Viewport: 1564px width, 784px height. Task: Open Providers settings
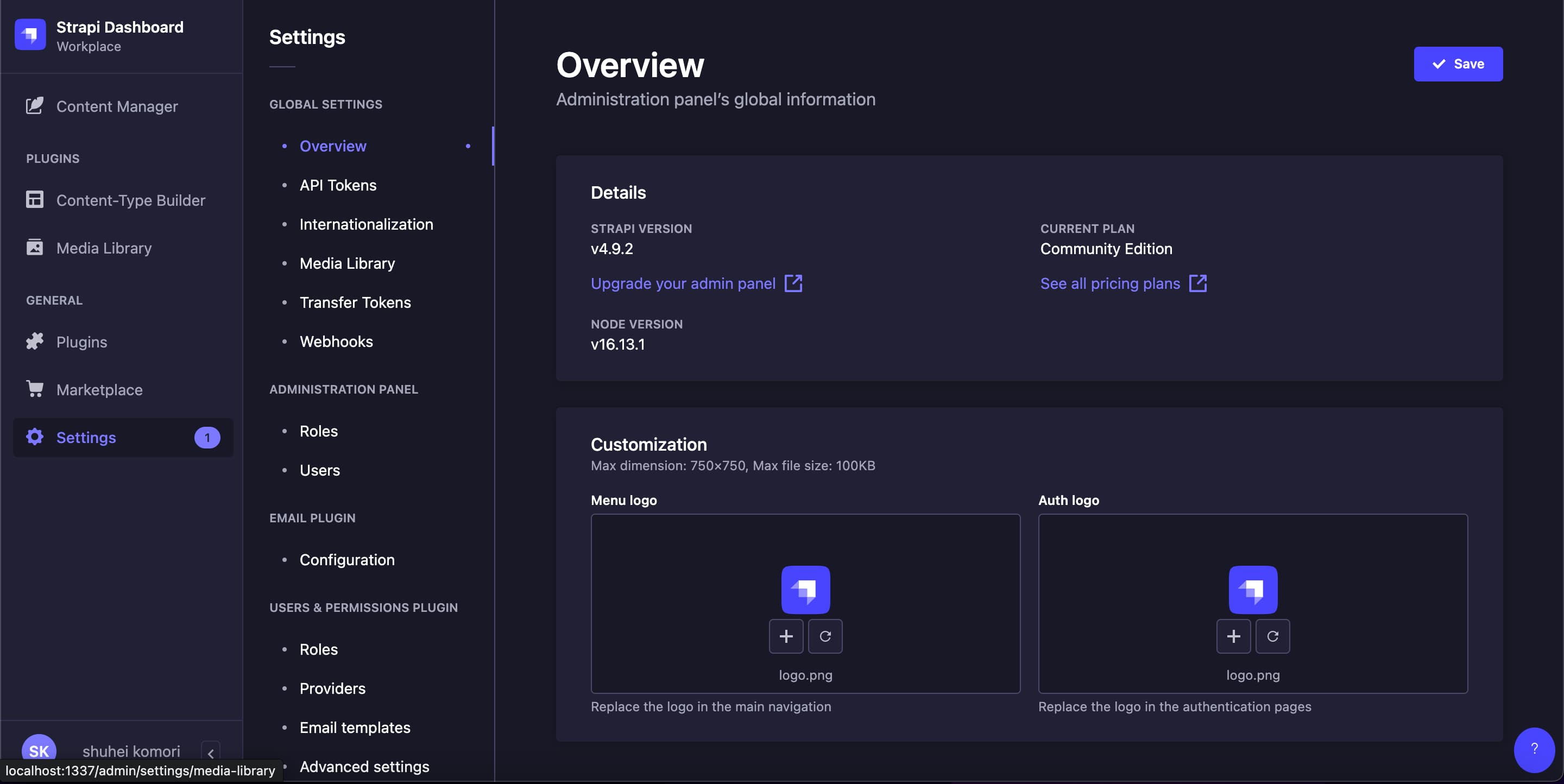pos(332,688)
